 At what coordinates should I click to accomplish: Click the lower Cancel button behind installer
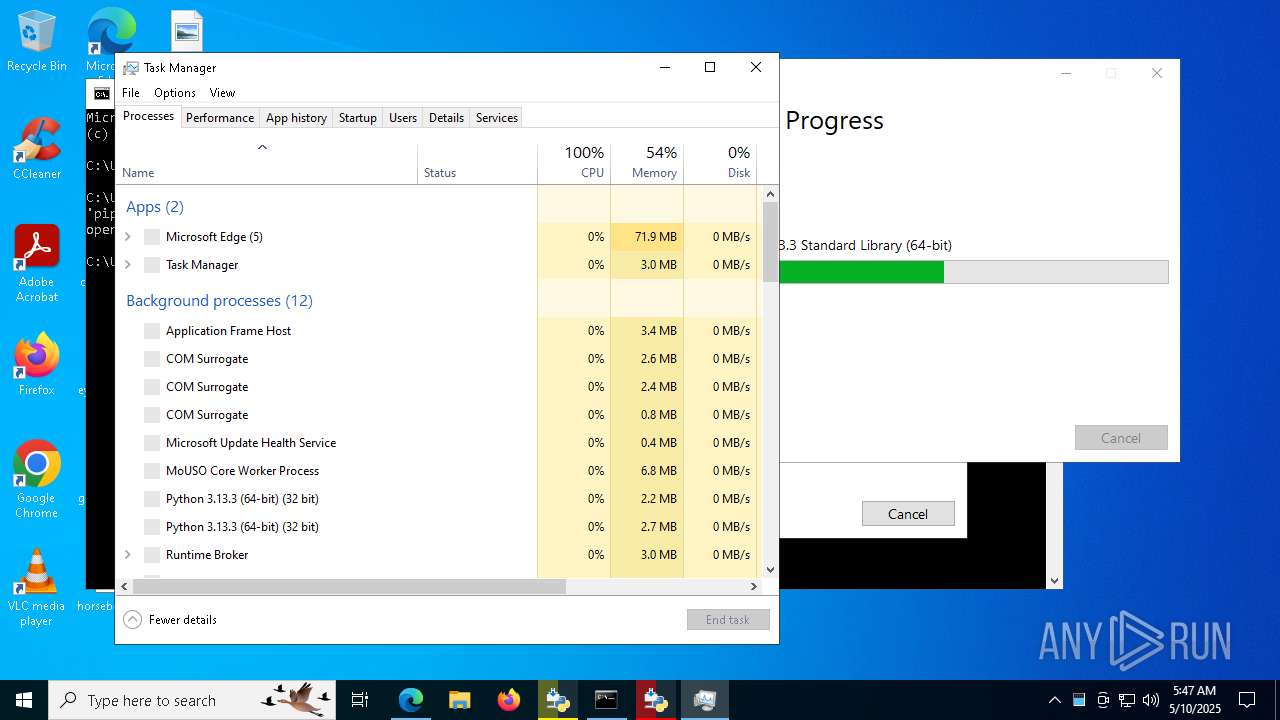(x=908, y=514)
